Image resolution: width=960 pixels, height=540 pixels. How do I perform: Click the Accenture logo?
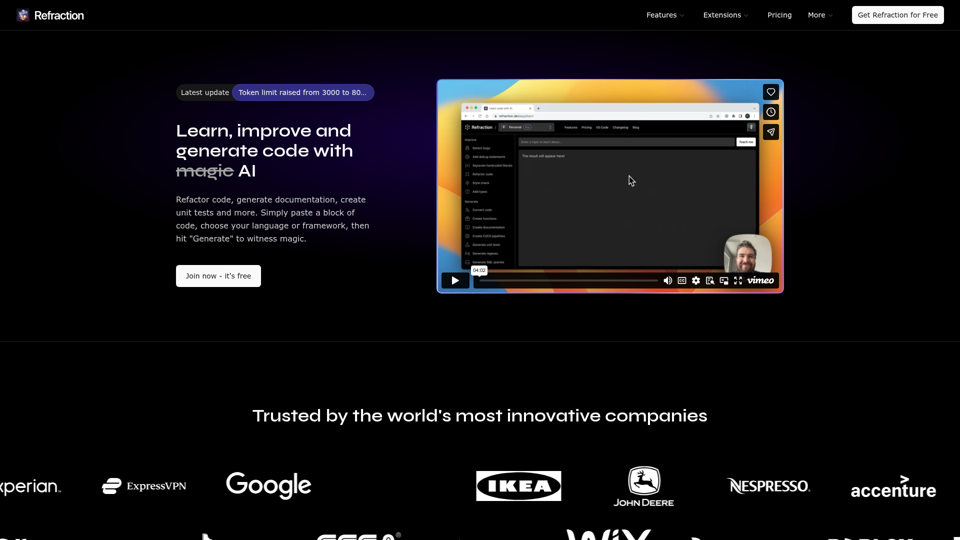[x=893, y=487]
